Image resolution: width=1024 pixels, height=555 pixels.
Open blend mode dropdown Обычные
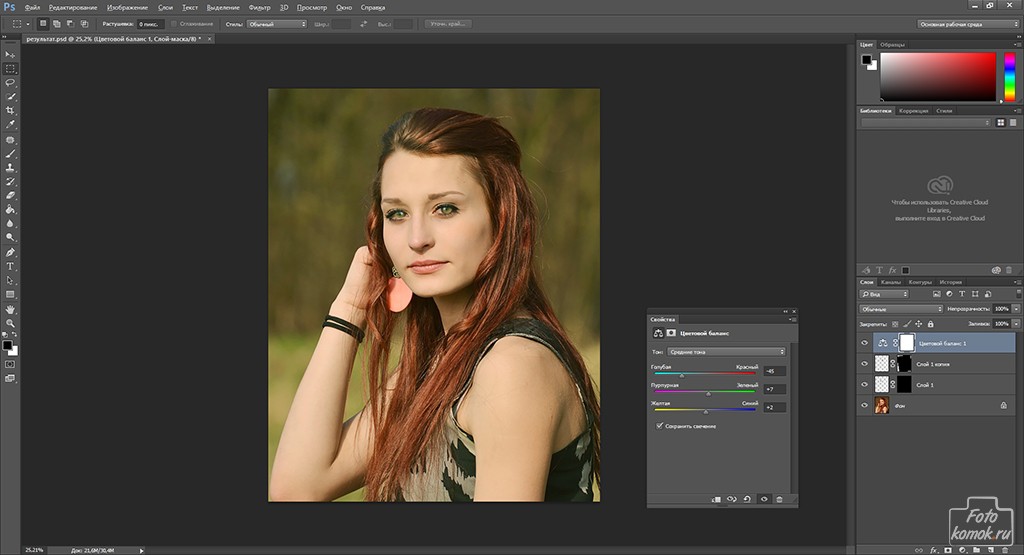coord(901,309)
